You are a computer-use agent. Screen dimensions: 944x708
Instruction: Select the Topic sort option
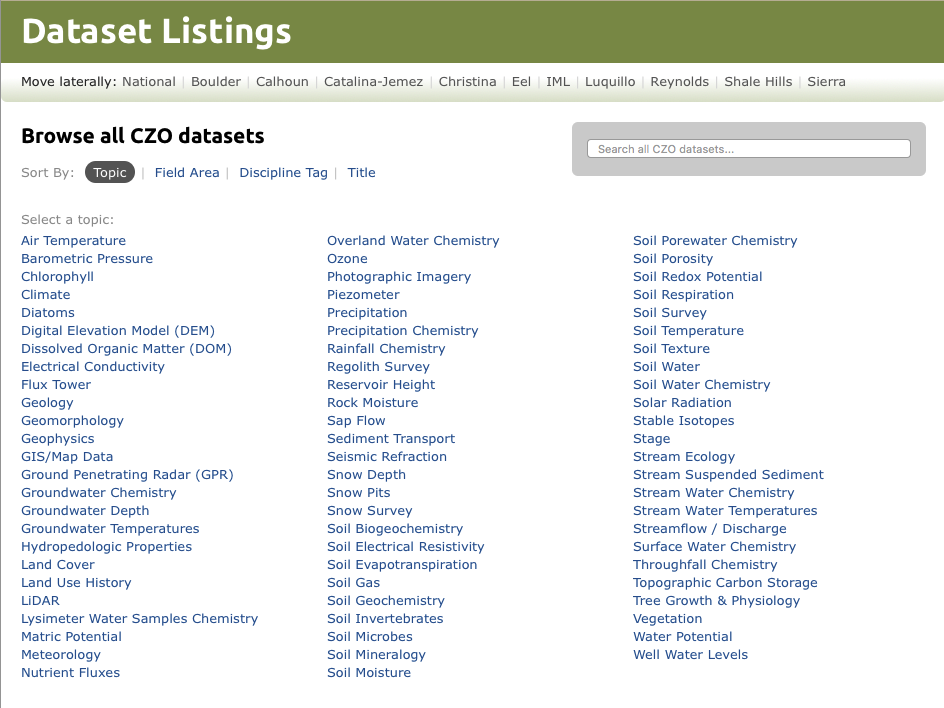pos(110,173)
